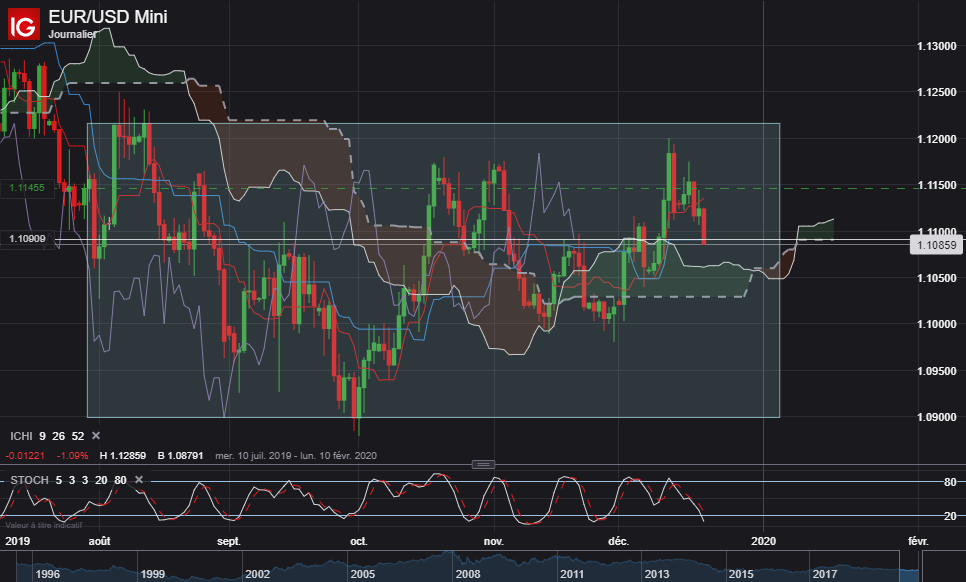Click 2017 in the history navigator strip
This screenshot has width=966, height=582.
pos(824,574)
